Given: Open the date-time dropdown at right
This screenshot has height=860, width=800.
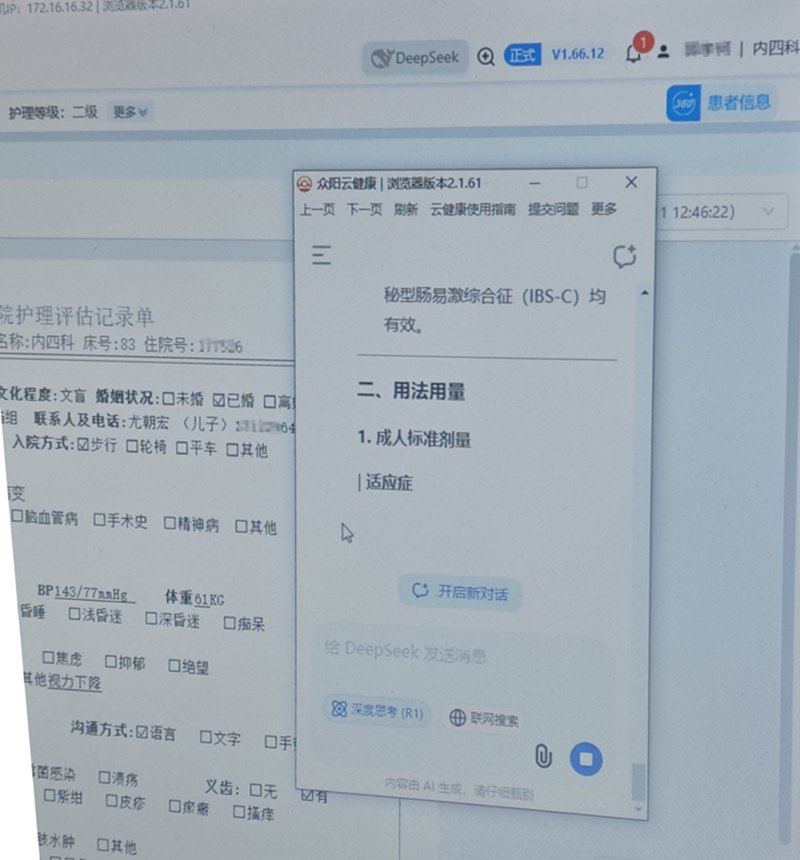Looking at the screenshot, I should click(x=768, y=212).
